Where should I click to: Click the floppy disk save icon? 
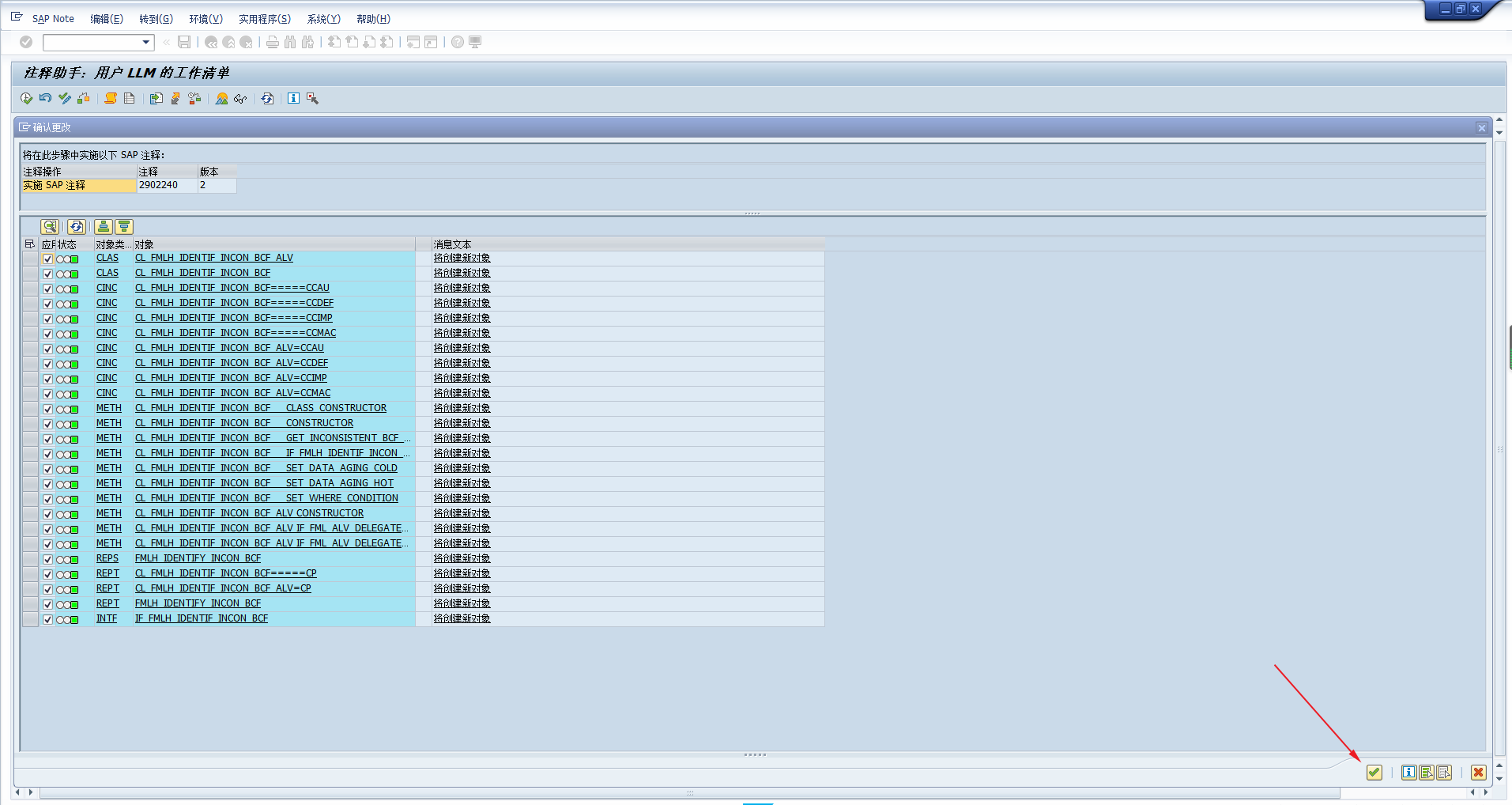[184, 42]
